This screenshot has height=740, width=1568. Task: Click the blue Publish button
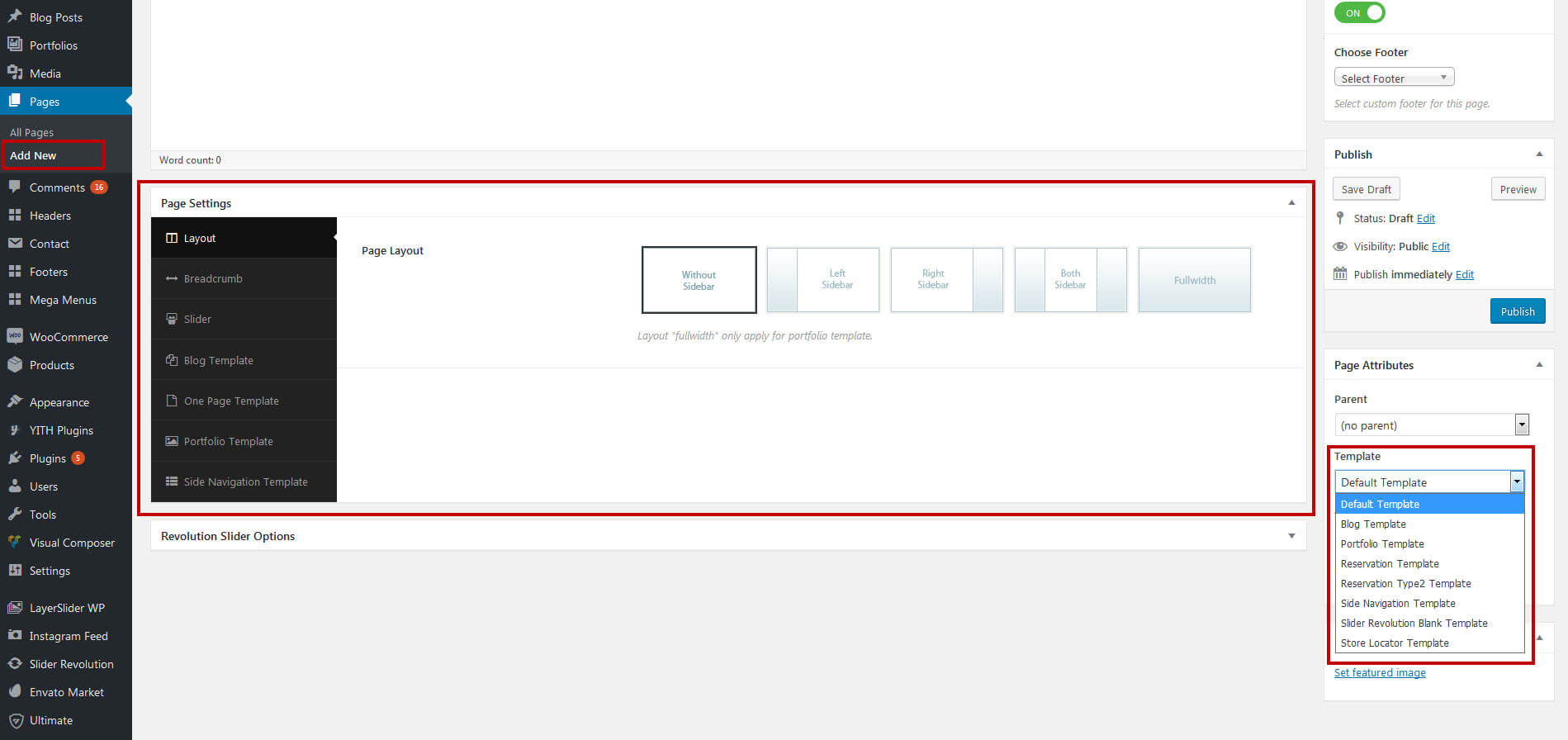[1518, 311]
